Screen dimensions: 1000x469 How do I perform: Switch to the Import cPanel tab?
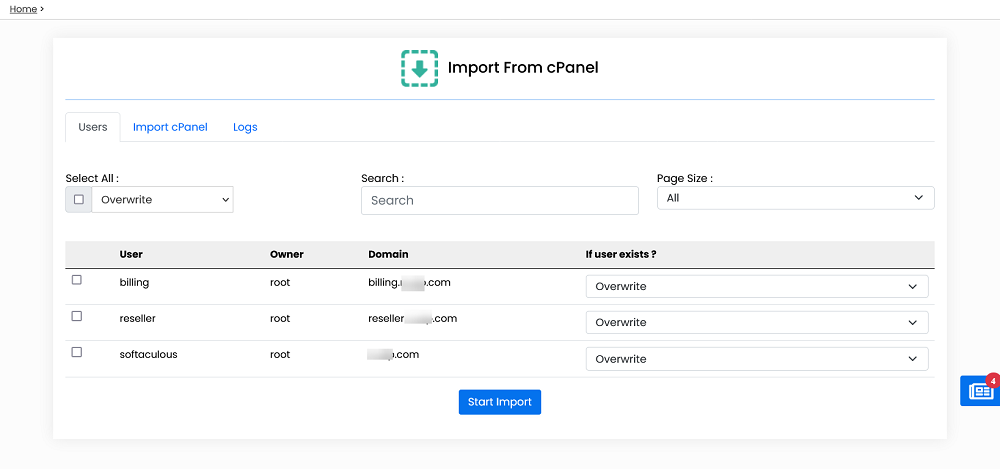coord(170,127)
